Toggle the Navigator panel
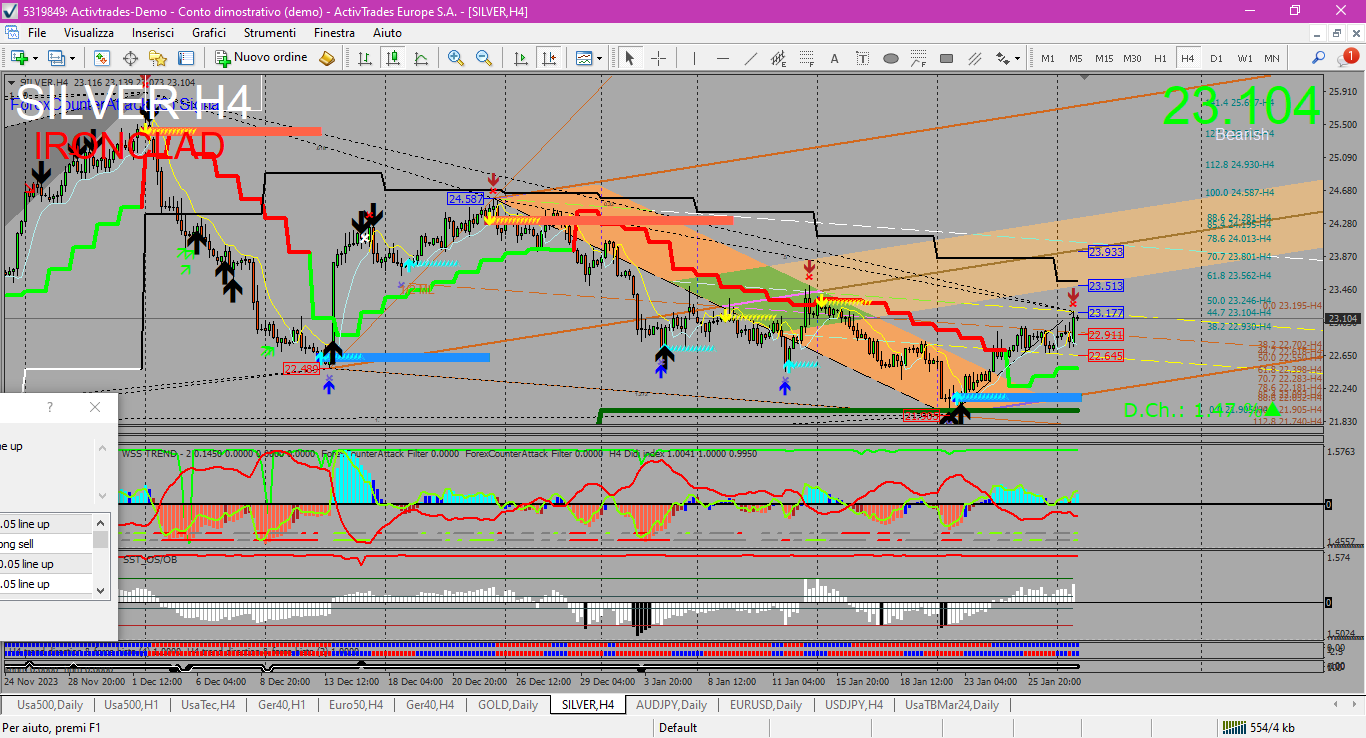This screenshot has height=738, width=1366. [158, 58]
